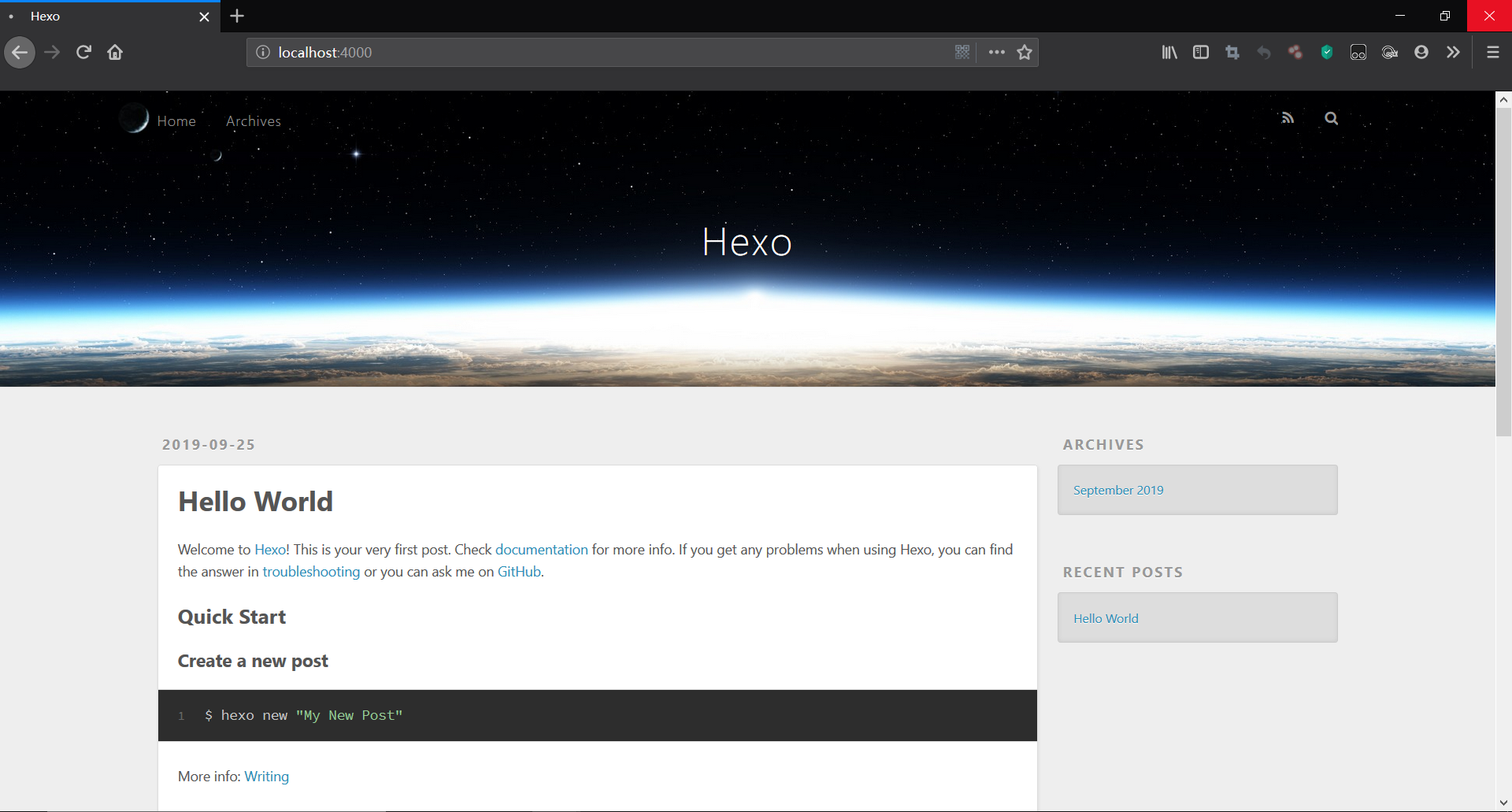Select the Hexo tab

(110, 17)
